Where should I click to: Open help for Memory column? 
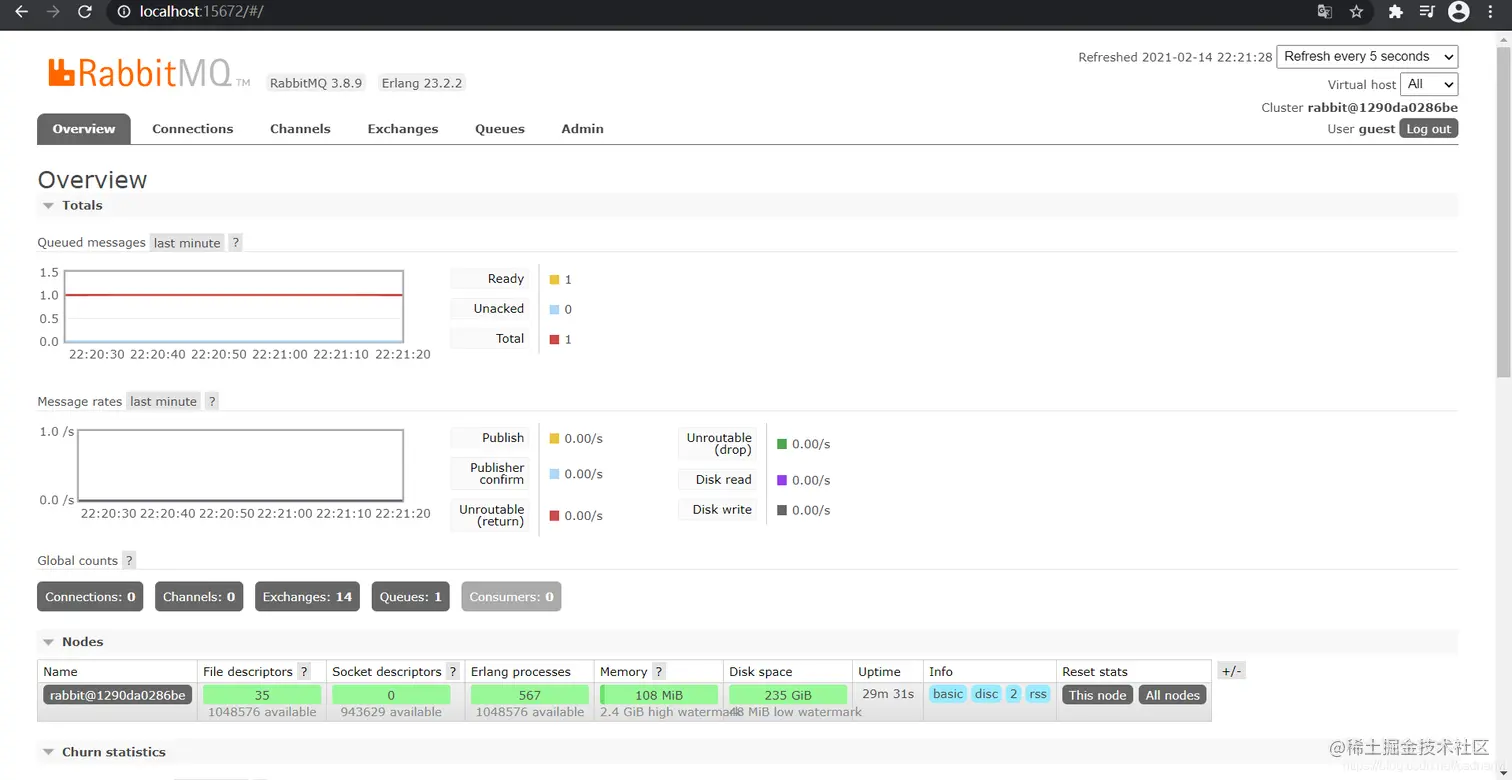659,672
